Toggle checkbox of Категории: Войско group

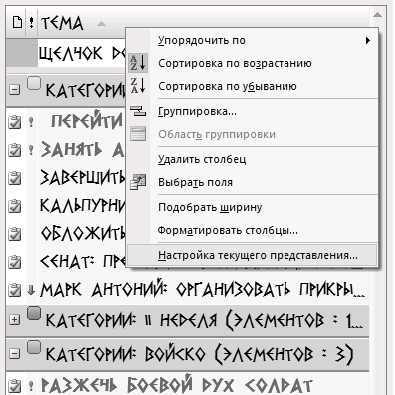[x=34, y=347]
